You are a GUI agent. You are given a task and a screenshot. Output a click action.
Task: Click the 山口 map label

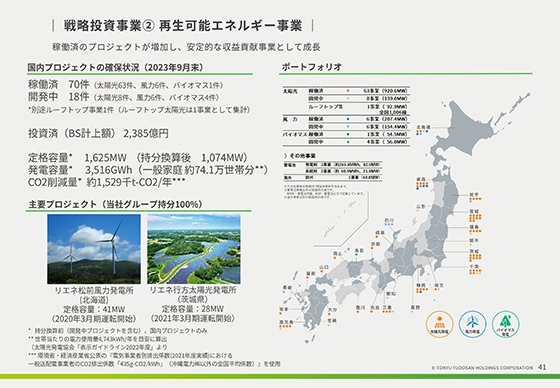(x=324, y=267)
